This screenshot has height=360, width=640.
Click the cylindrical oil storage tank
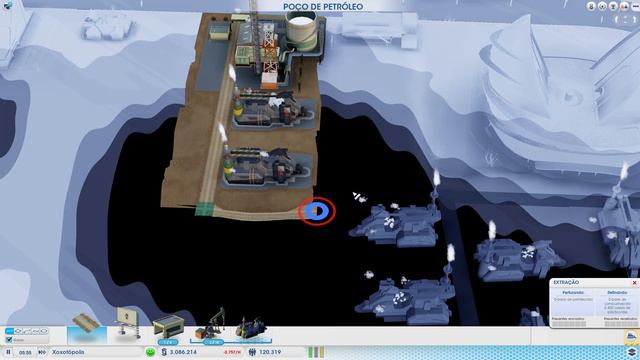pos(302,31)
